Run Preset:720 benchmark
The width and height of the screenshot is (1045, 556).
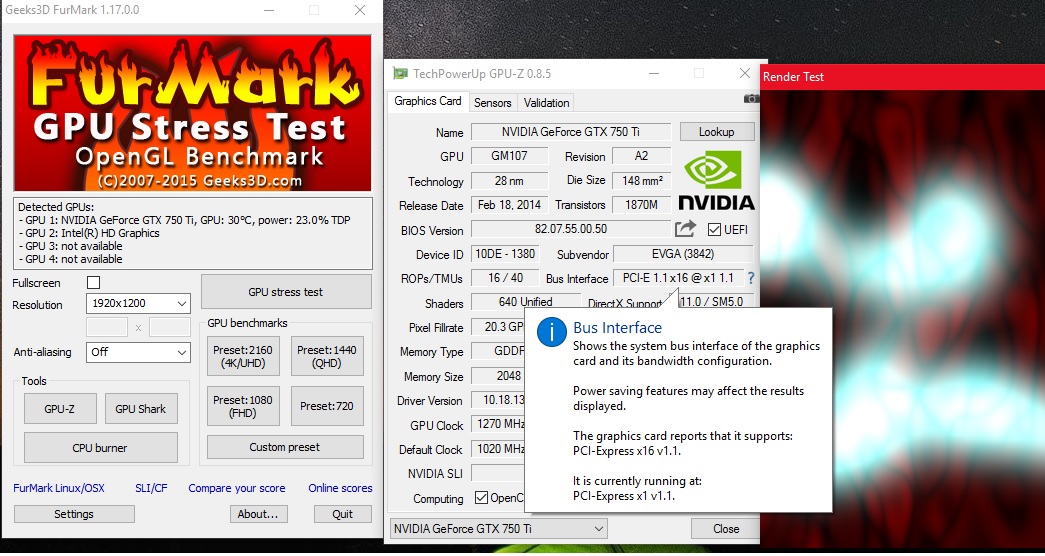click(x=327, y=406)
